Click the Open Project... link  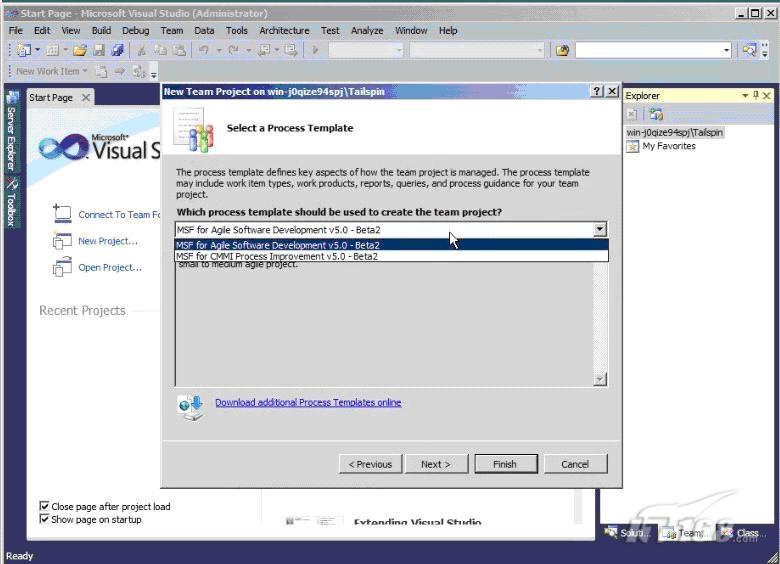(110, 268)
